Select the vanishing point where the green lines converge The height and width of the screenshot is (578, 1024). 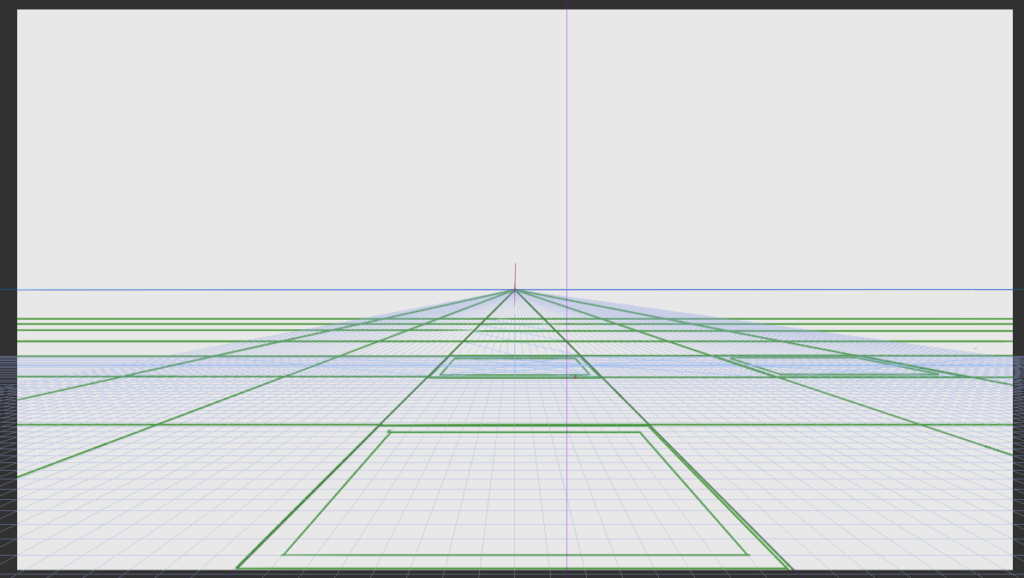click(515, 290)
